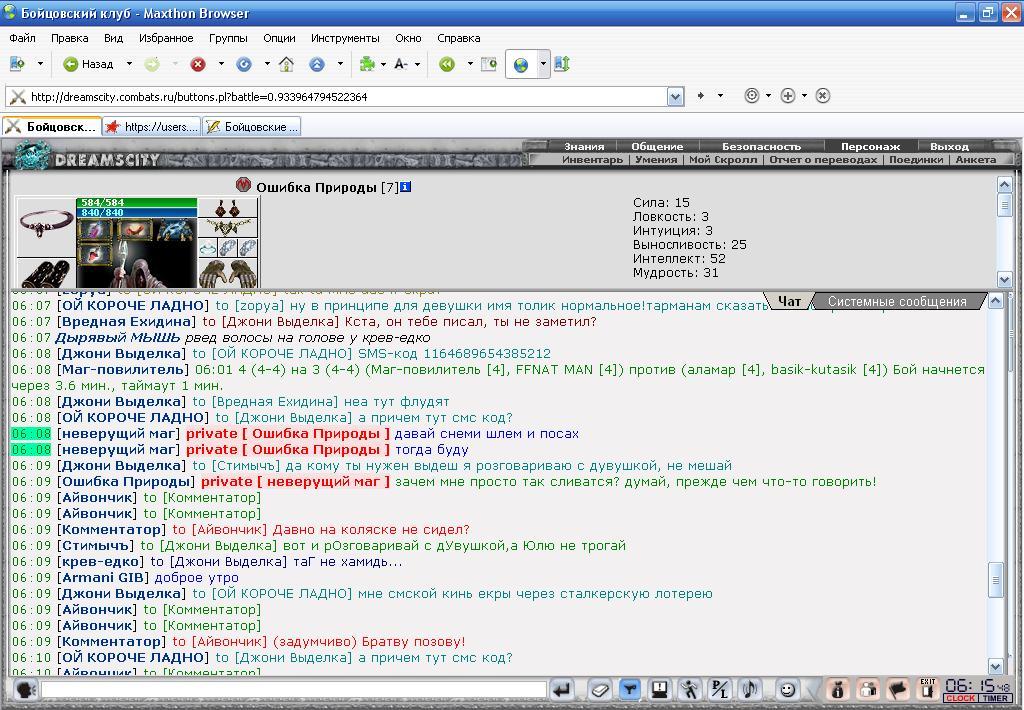Click the earrings equipment slot
The image size is (1024, 710).
[x=228, y=208]
